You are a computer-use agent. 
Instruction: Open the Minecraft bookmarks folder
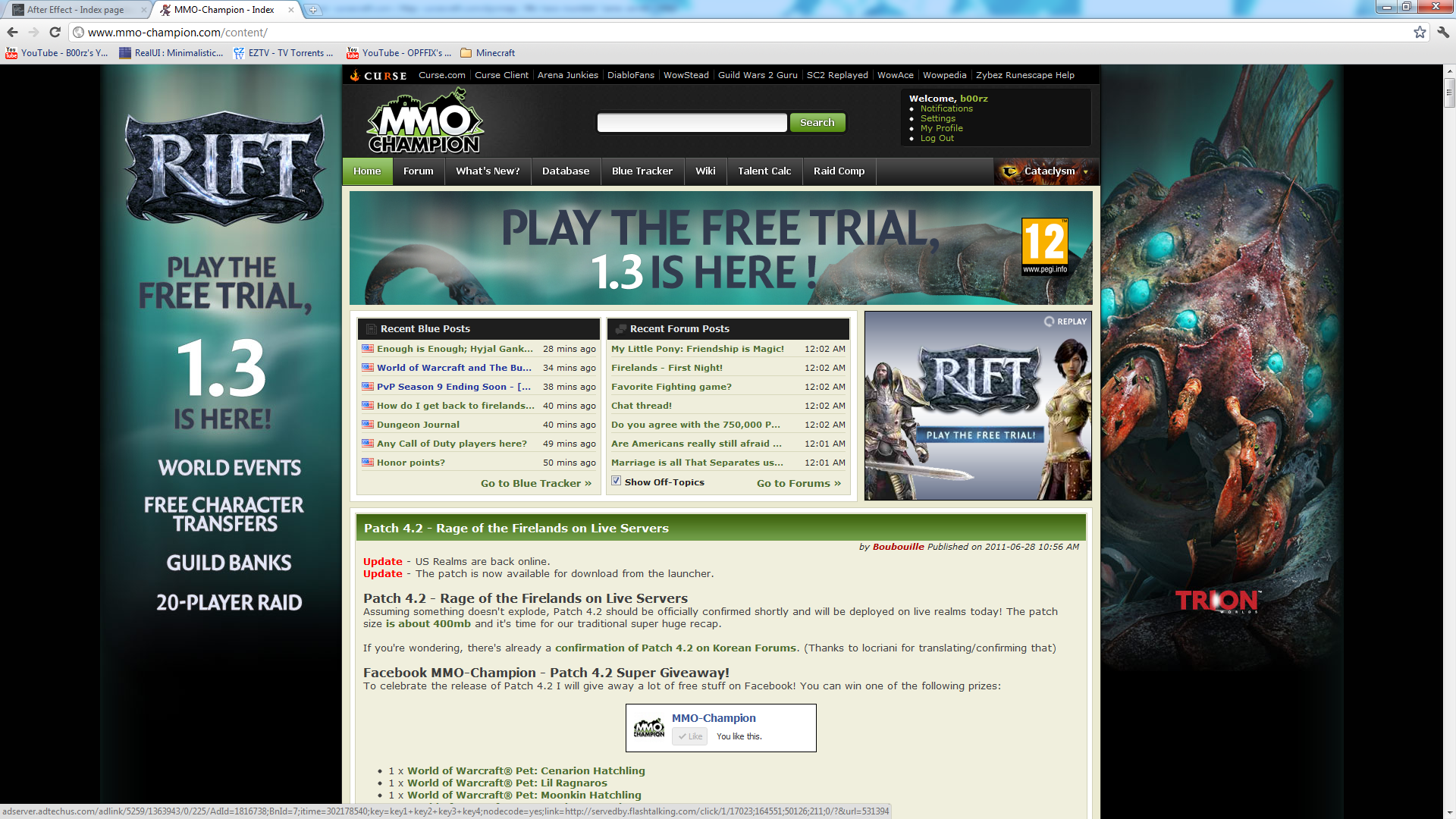click(488, 53)
